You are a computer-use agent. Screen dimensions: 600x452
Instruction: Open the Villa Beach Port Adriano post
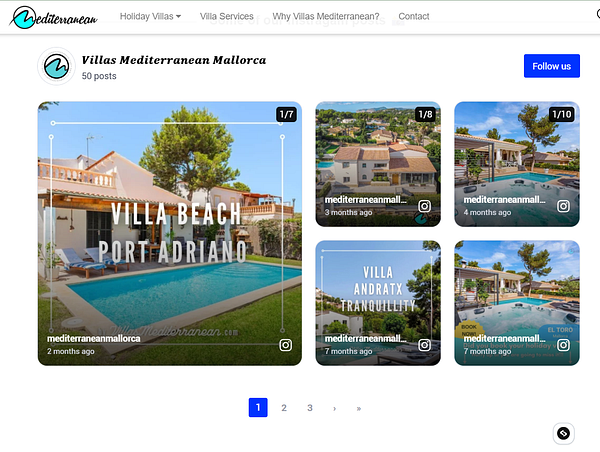170,233
